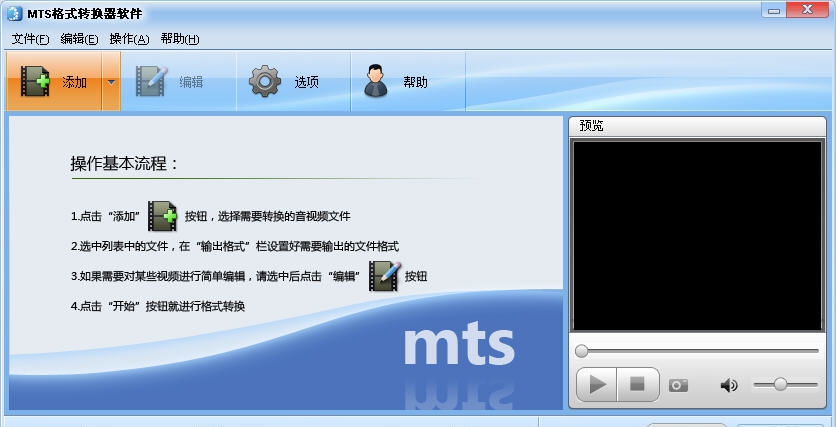Open the 帮助(H) menu
The image size is (836, 427).
[x=180, y=39]
